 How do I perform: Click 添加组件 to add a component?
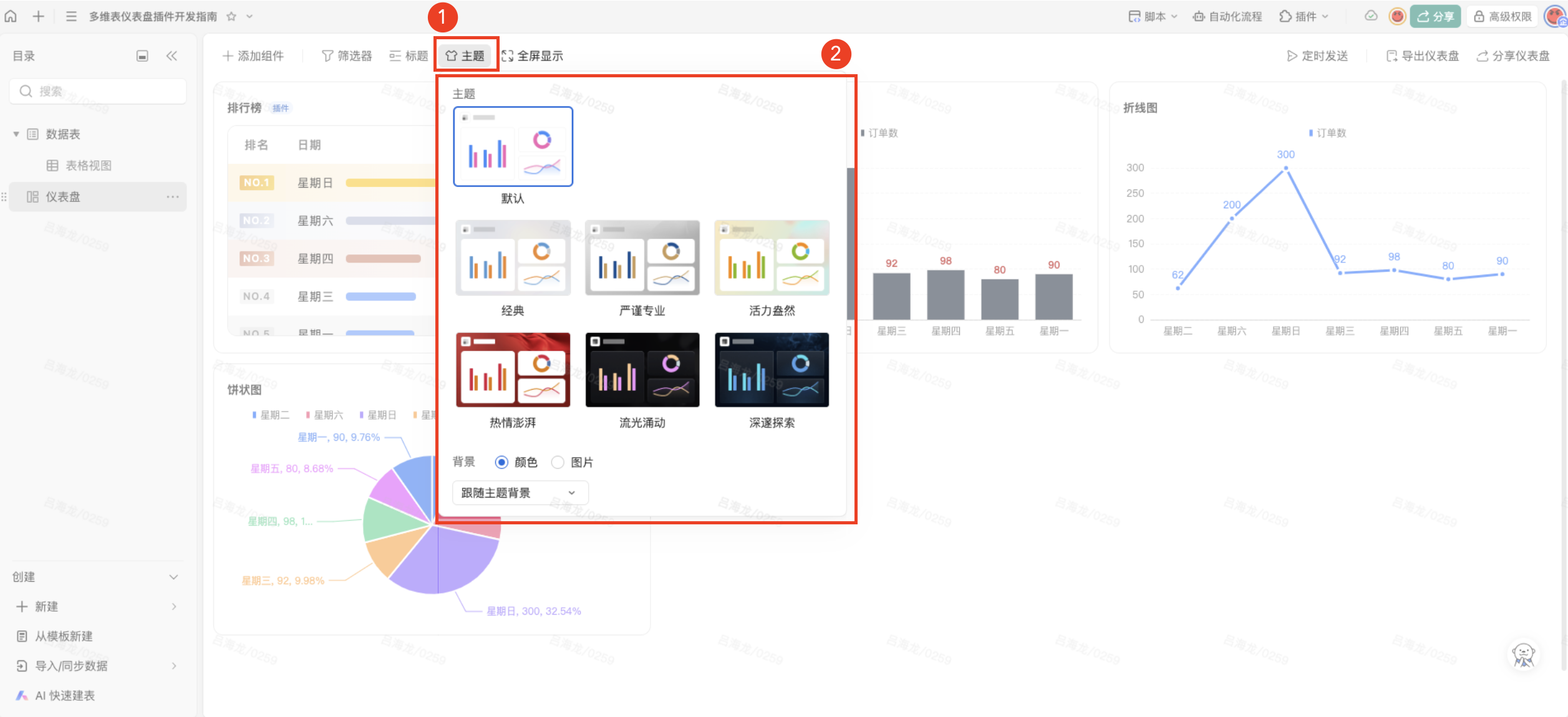[253, 56]
